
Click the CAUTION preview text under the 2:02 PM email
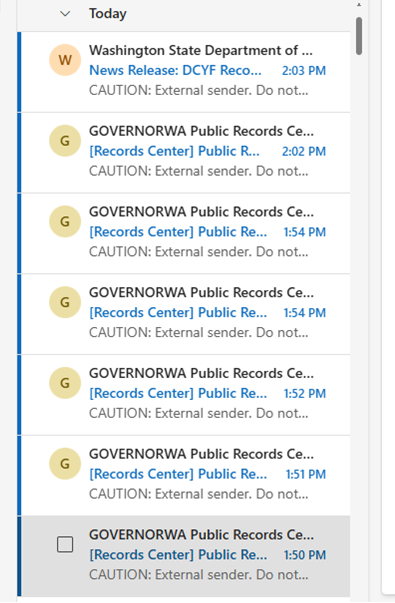pyautogui.click(x=198, y=172)
